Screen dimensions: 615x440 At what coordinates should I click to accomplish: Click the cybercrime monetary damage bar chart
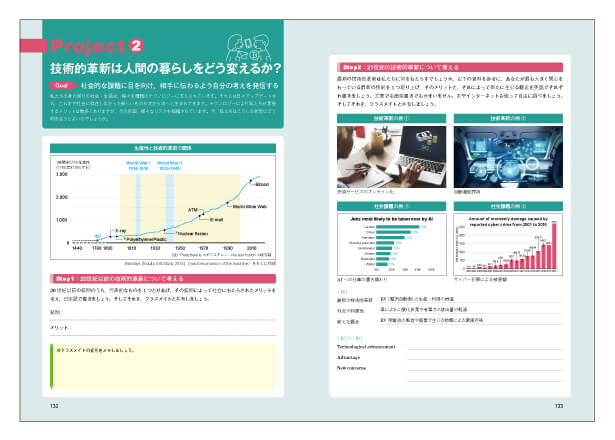click(508, 244)
